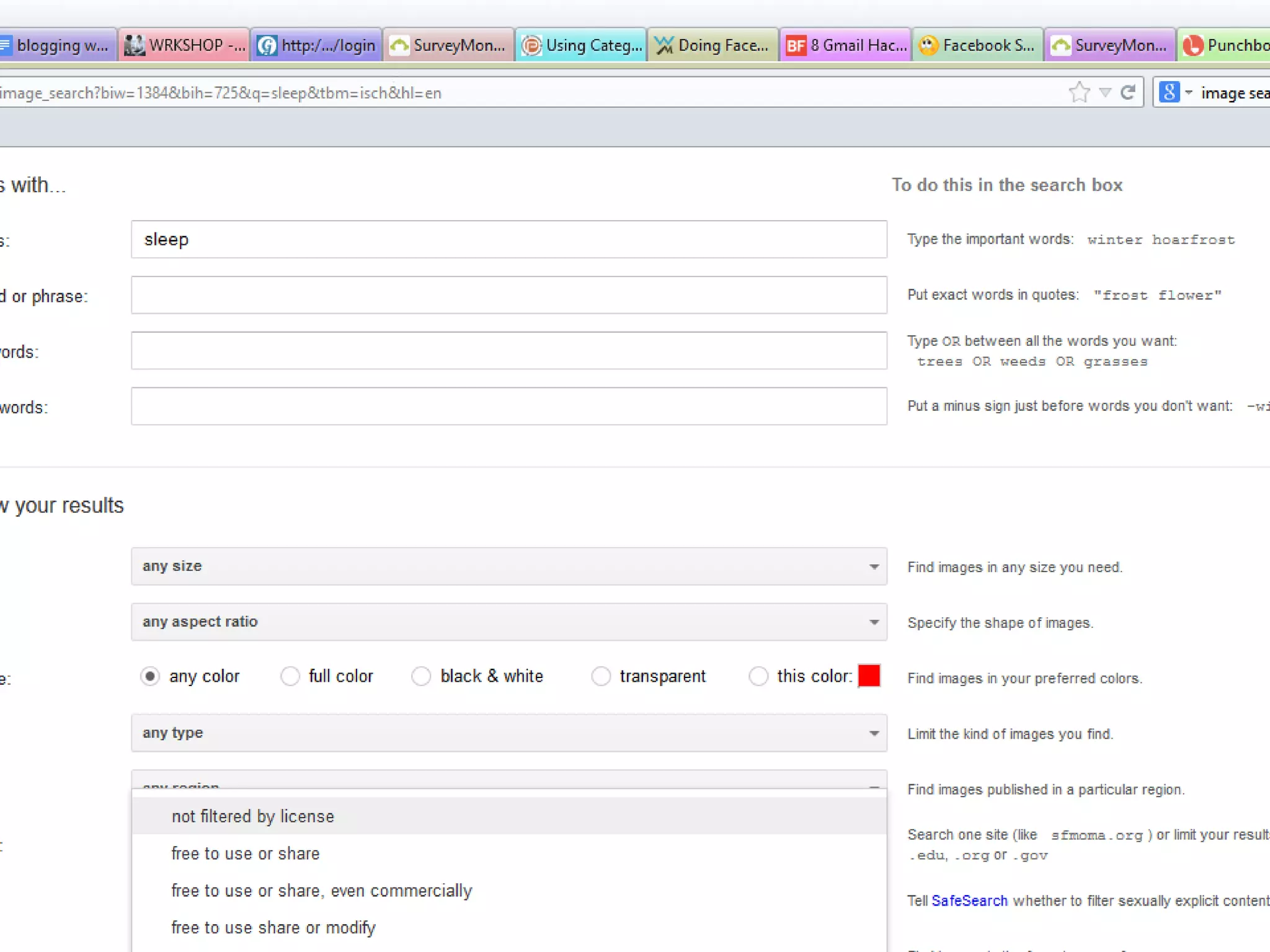
Task: Open the any size dropdown
Action: click(x=508, y=566)
